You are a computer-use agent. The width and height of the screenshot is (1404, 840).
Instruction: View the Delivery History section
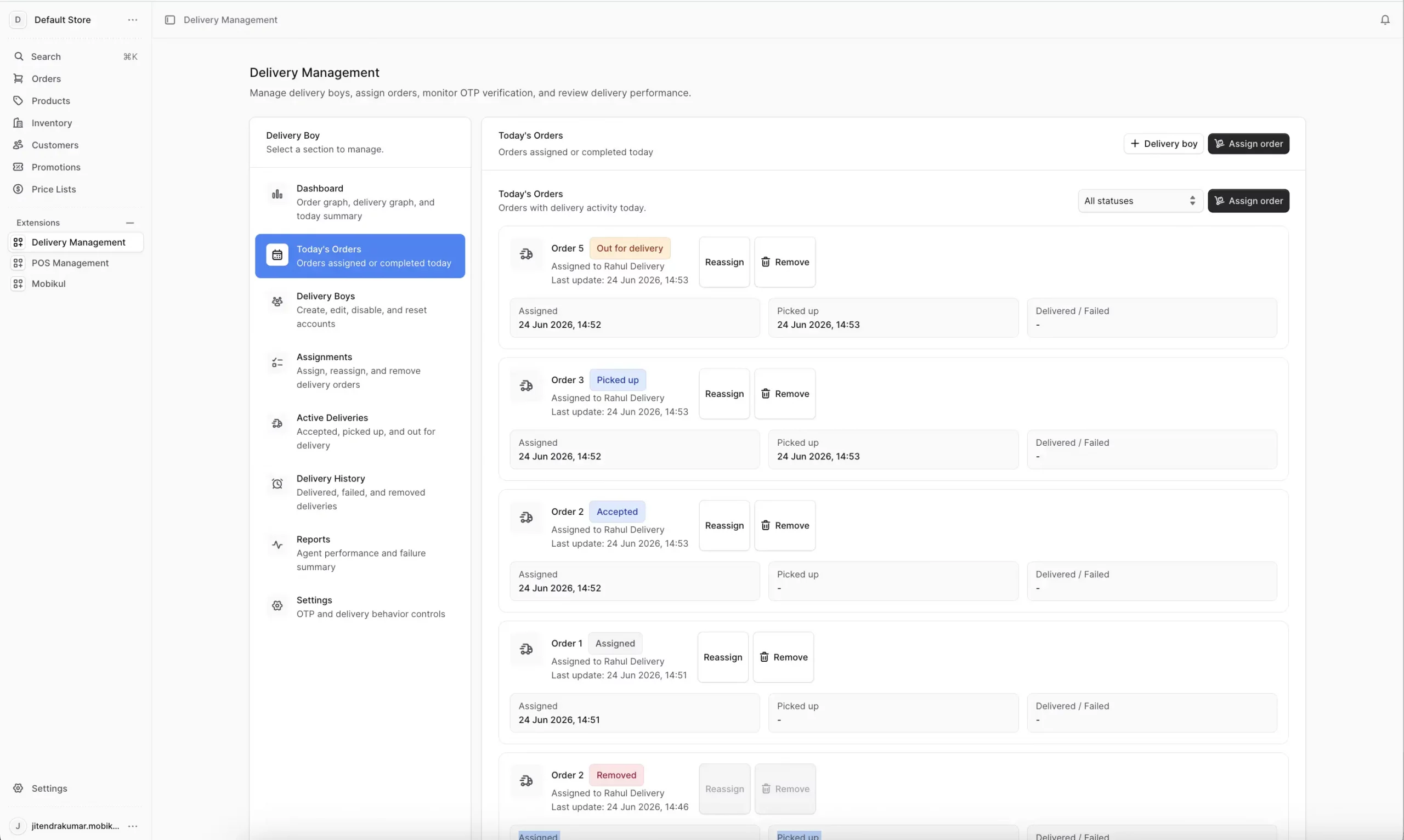[x=360, y=492]
